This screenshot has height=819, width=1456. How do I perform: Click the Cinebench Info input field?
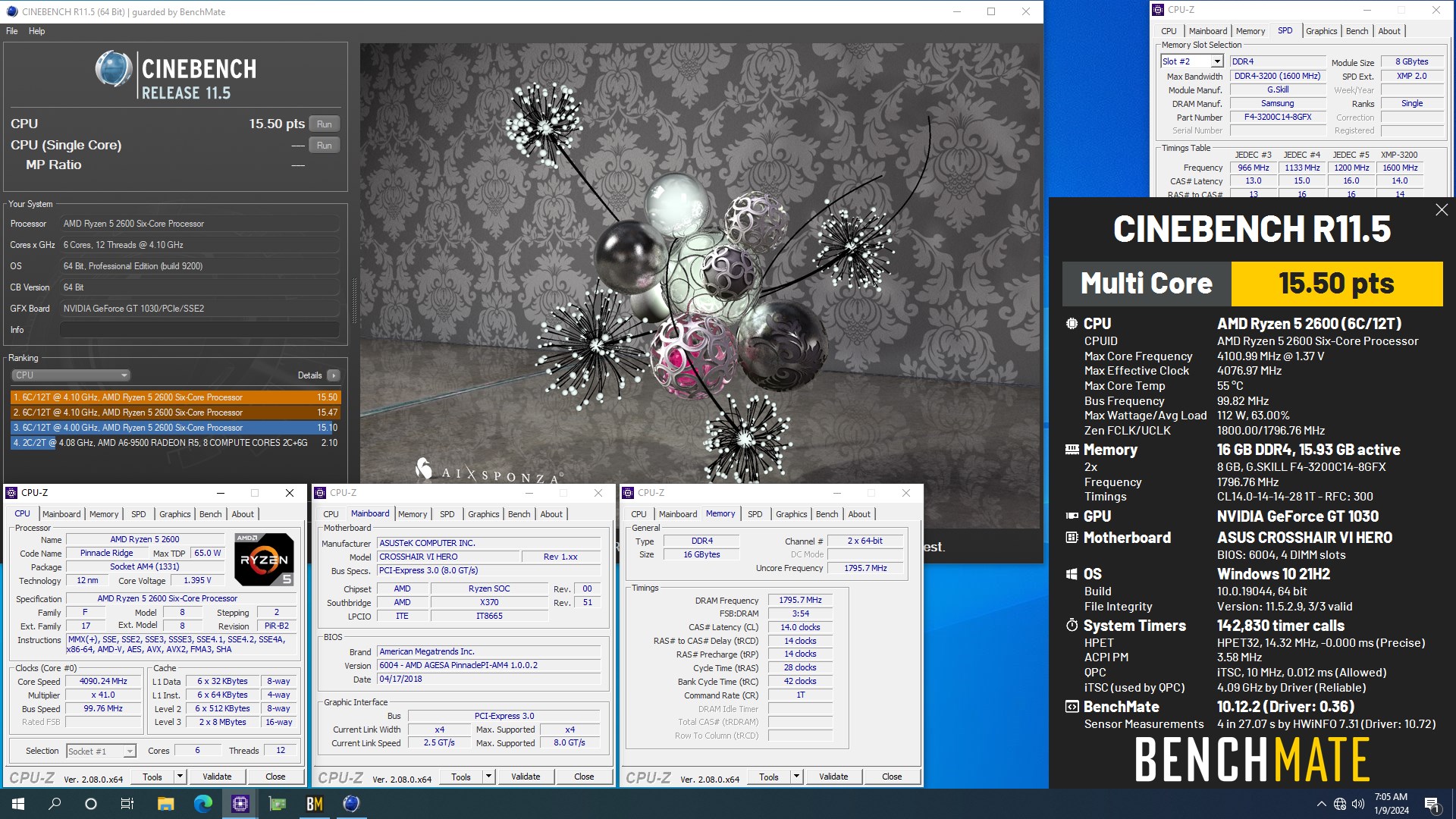[x=199, y=330]
